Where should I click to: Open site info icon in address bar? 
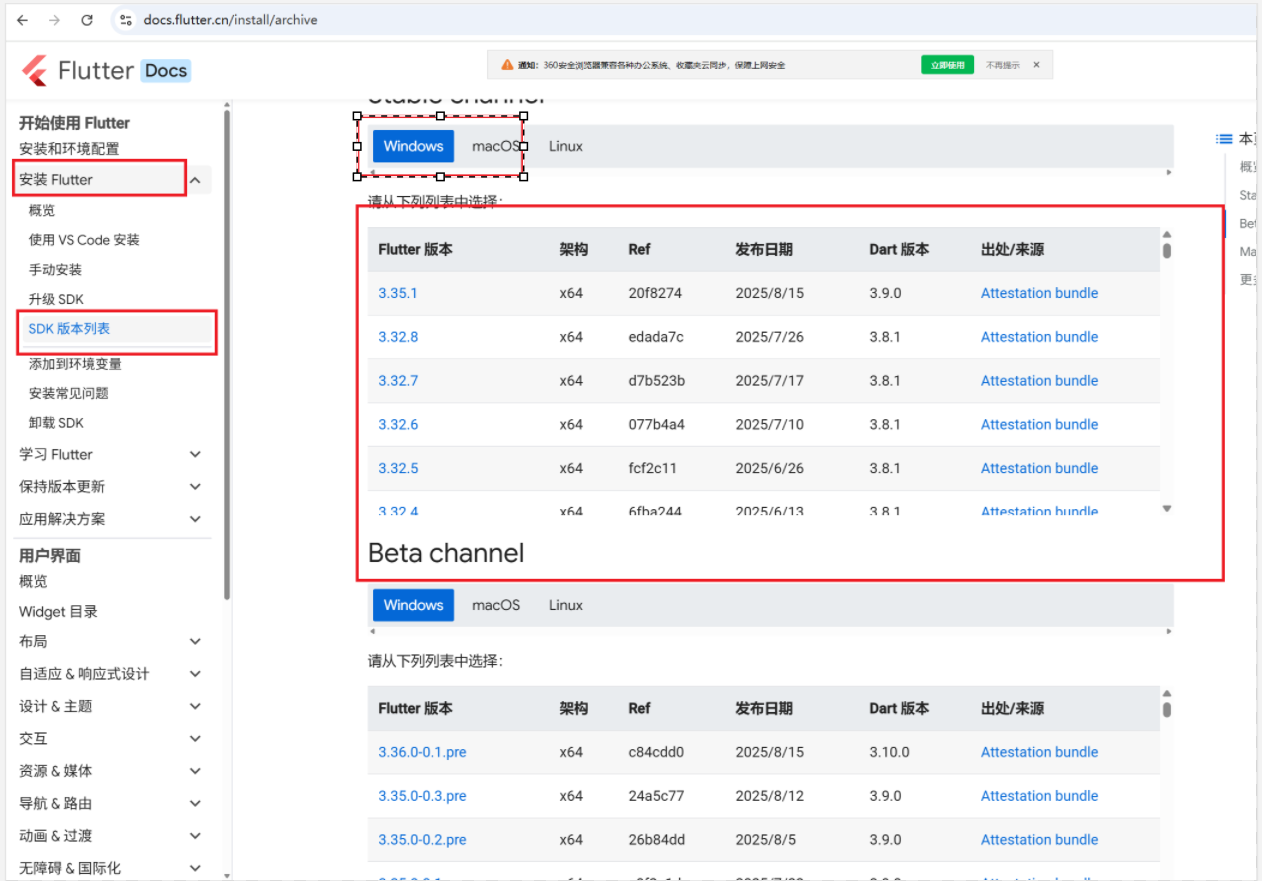coord(124,20)
